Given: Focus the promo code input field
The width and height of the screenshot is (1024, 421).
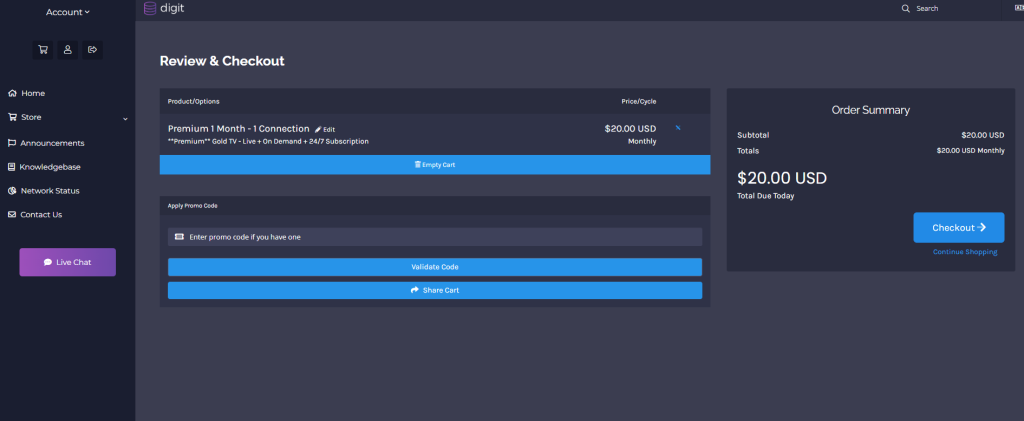Looking at the screenshot, I should (435, 237).
